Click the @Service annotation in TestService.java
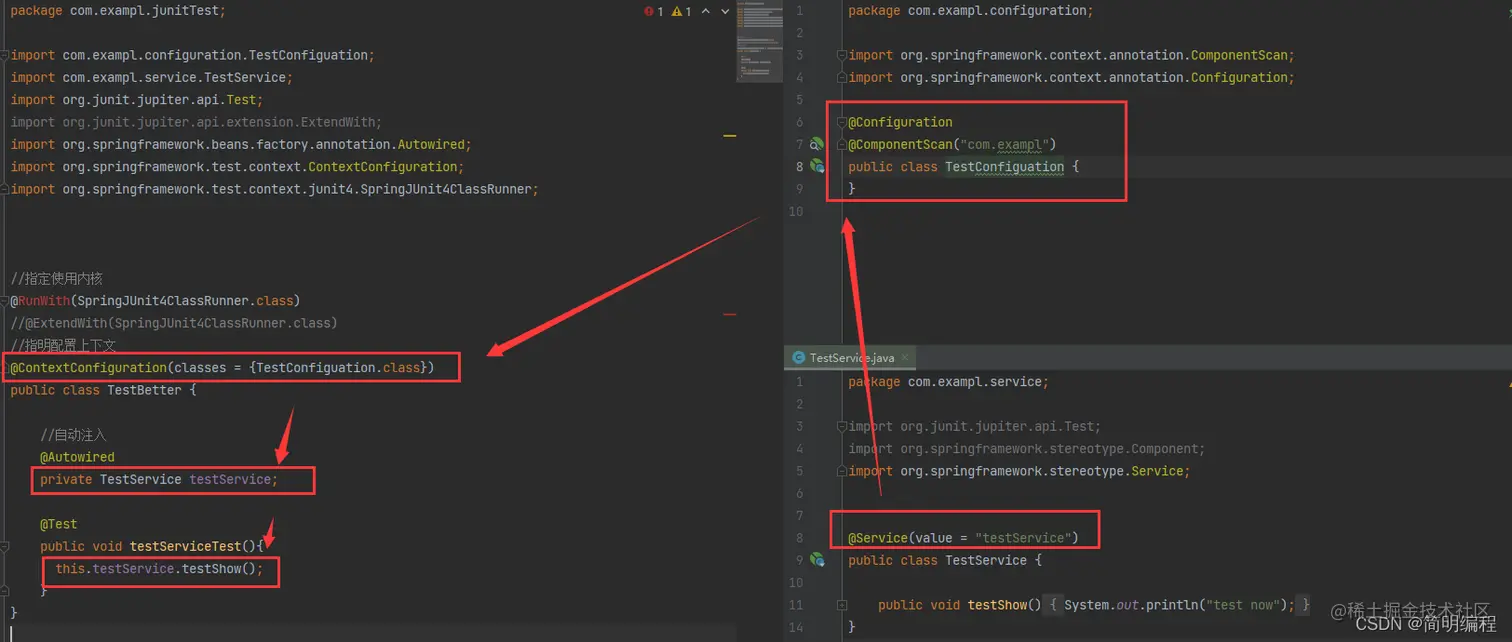 point(878,538)
